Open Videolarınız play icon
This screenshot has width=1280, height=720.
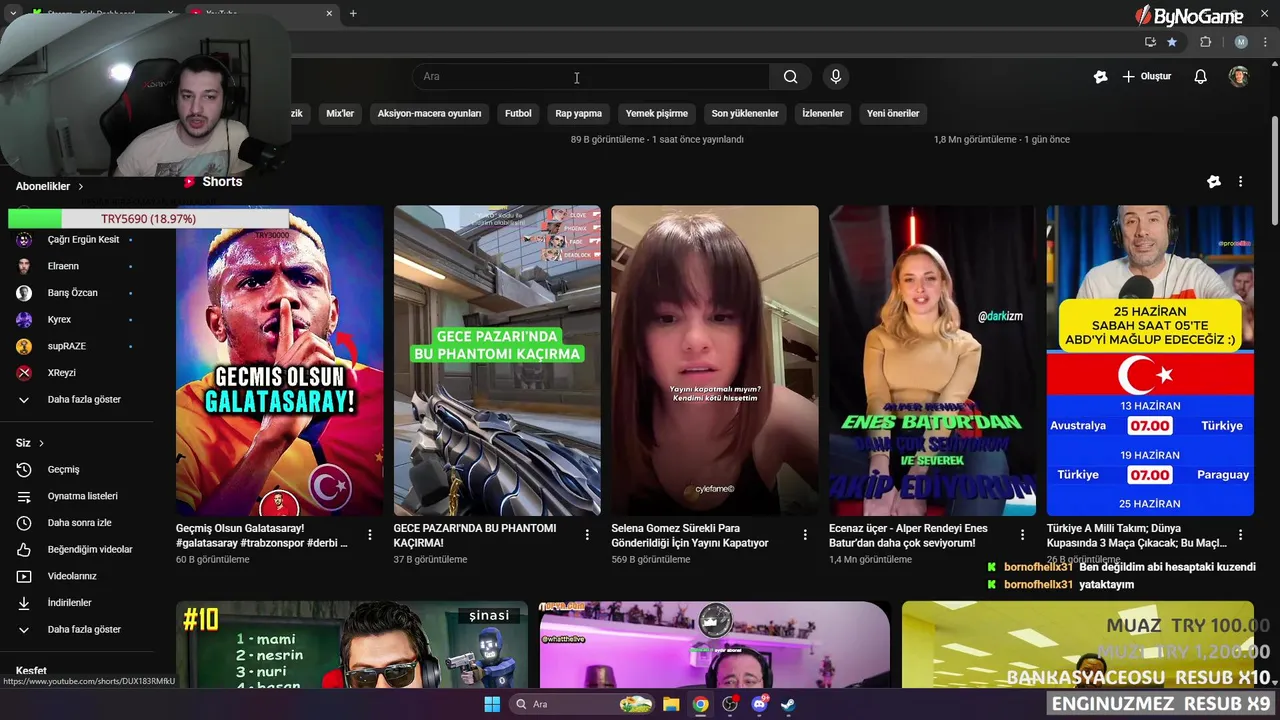[x=24, y=576]
